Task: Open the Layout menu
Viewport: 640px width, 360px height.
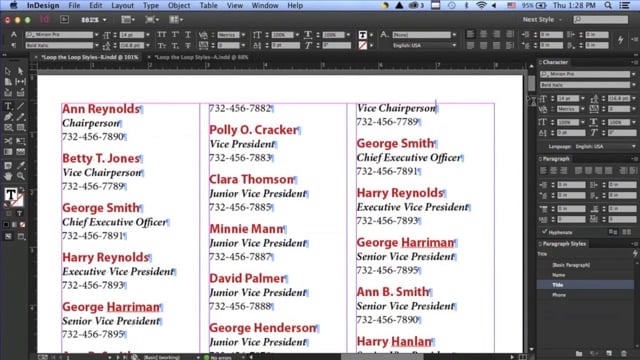Action: click(122, 5)
